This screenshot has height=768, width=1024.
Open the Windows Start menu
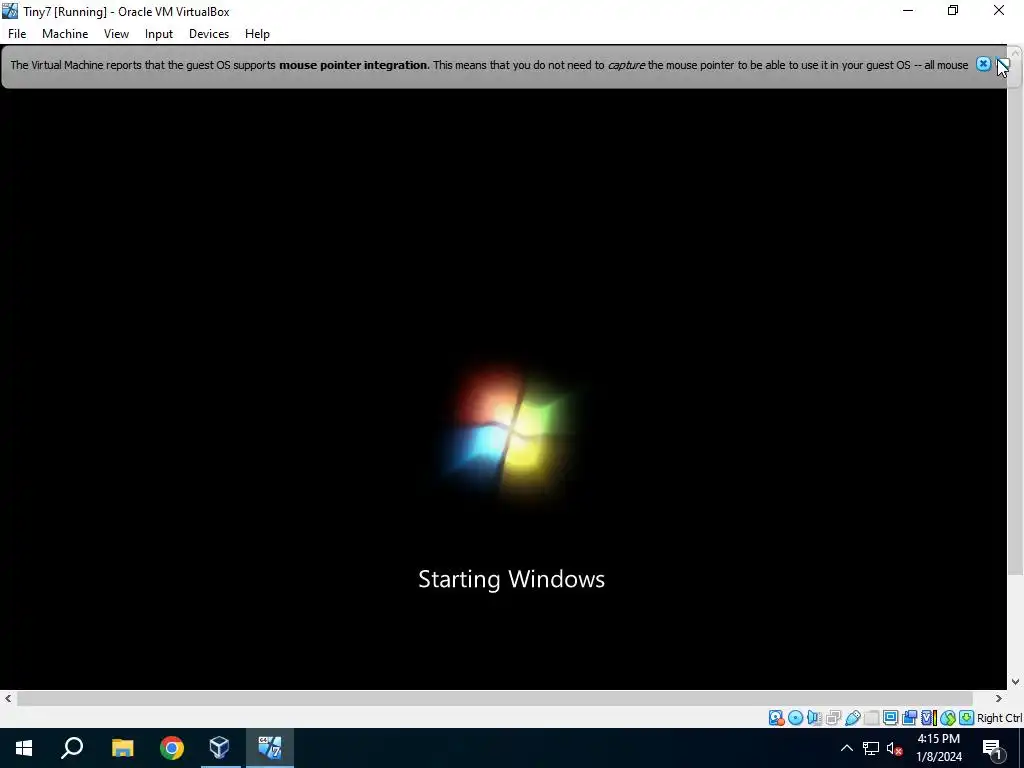[x=24, y=748]
